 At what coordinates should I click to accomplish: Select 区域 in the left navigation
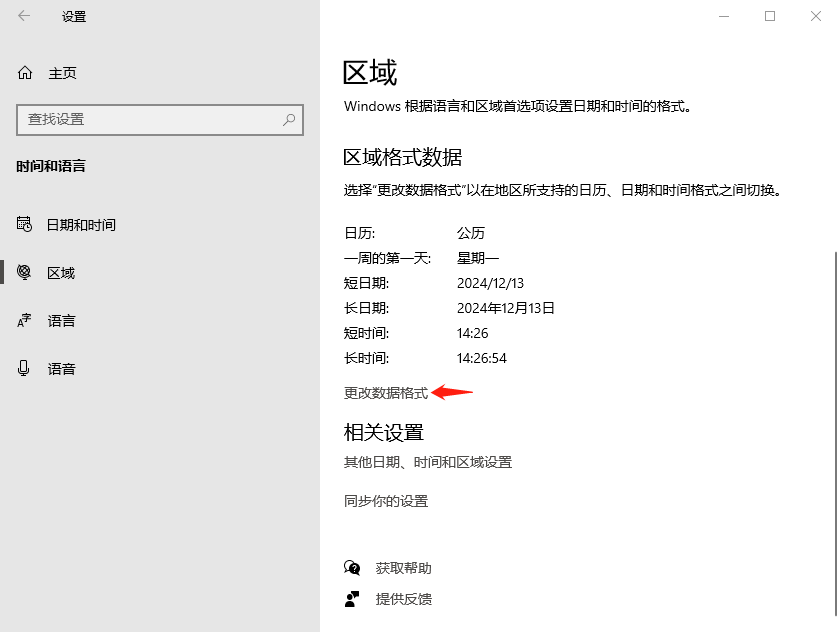pyautogui.click(x=61, y=272)
